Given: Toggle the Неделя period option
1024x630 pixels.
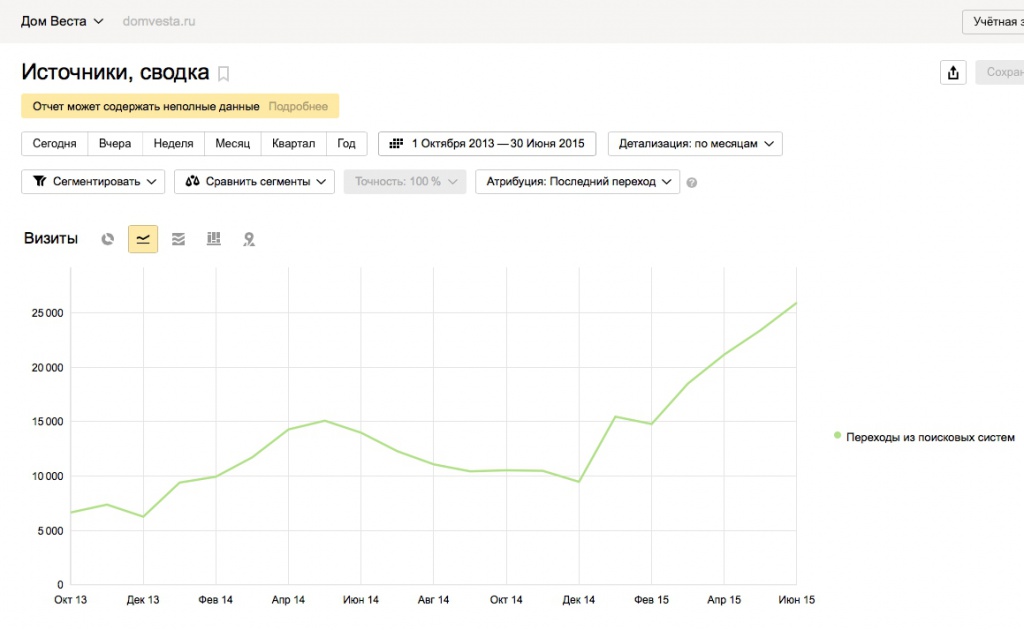Looking at the screenshot, I should click(174, 144).
